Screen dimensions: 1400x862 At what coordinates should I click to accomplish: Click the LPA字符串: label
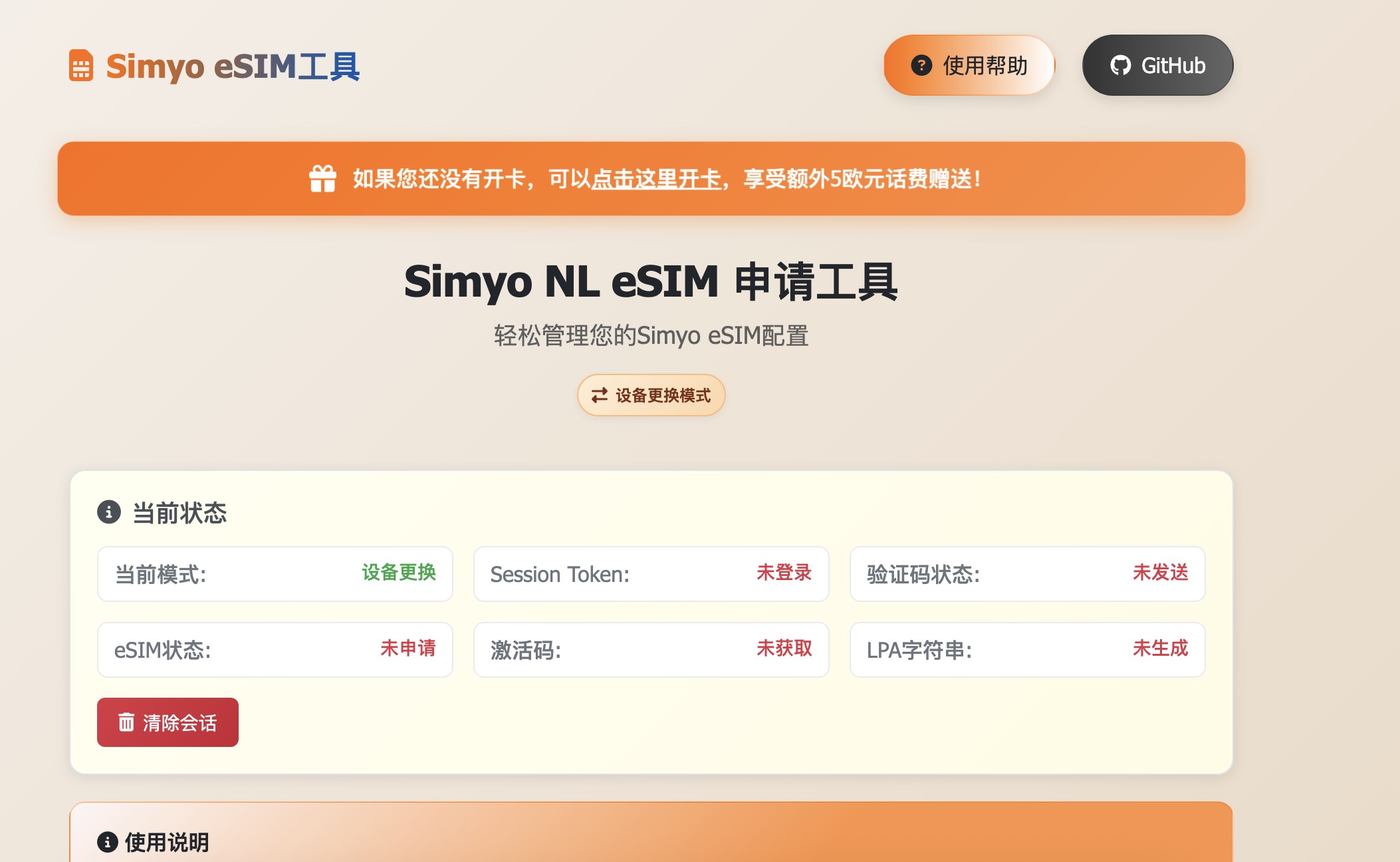(x=919, y=650)
